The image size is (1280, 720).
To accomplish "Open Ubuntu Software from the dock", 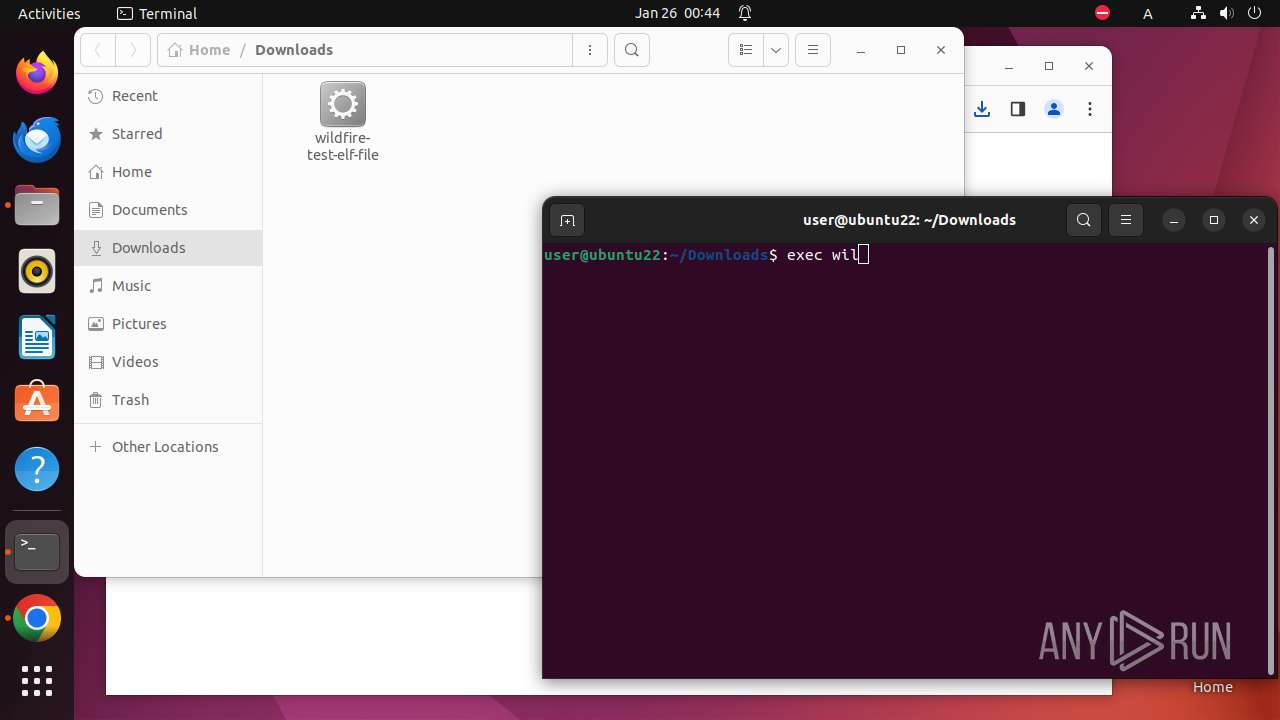I will (x=37, y=403).
